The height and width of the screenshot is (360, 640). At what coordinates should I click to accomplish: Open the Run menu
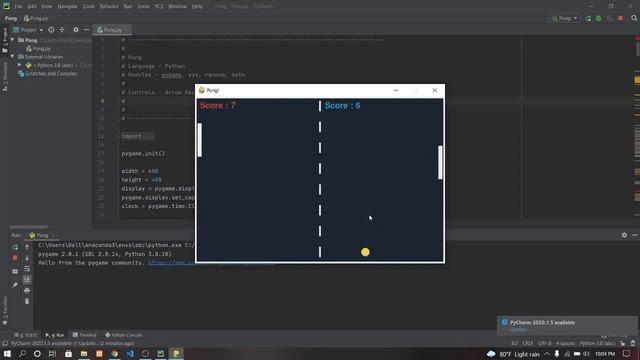tap(128, 7)
